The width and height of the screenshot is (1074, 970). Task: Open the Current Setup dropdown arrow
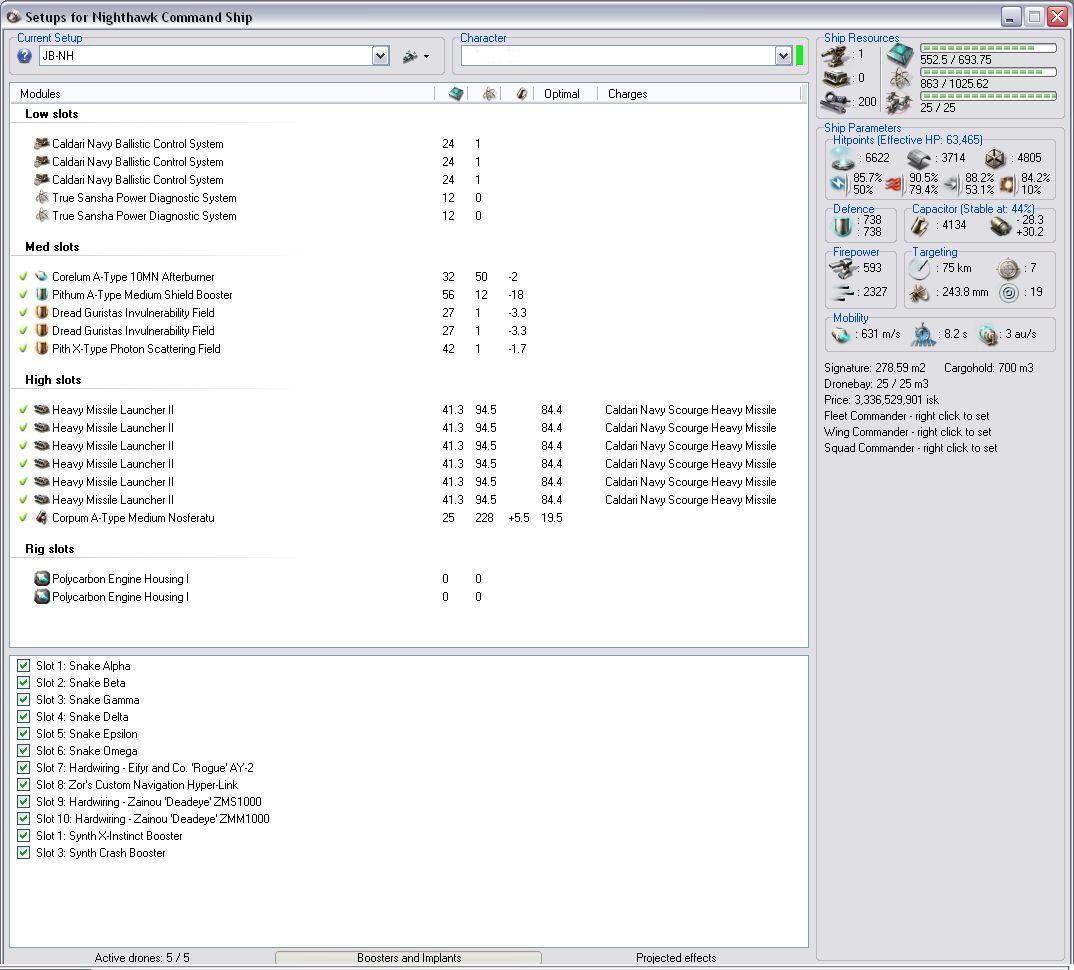click(381, 56)
